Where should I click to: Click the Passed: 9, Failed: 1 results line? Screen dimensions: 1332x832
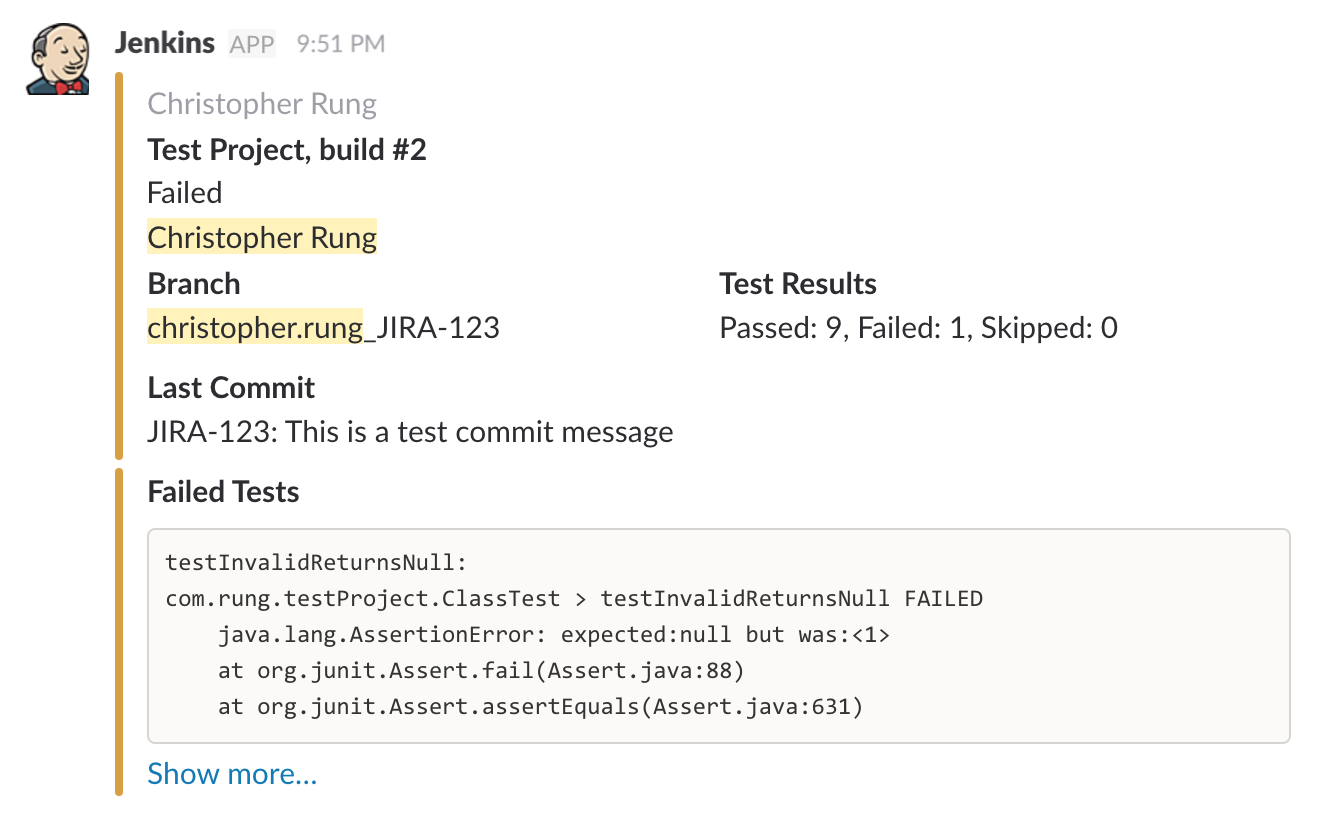coord(918,327)
